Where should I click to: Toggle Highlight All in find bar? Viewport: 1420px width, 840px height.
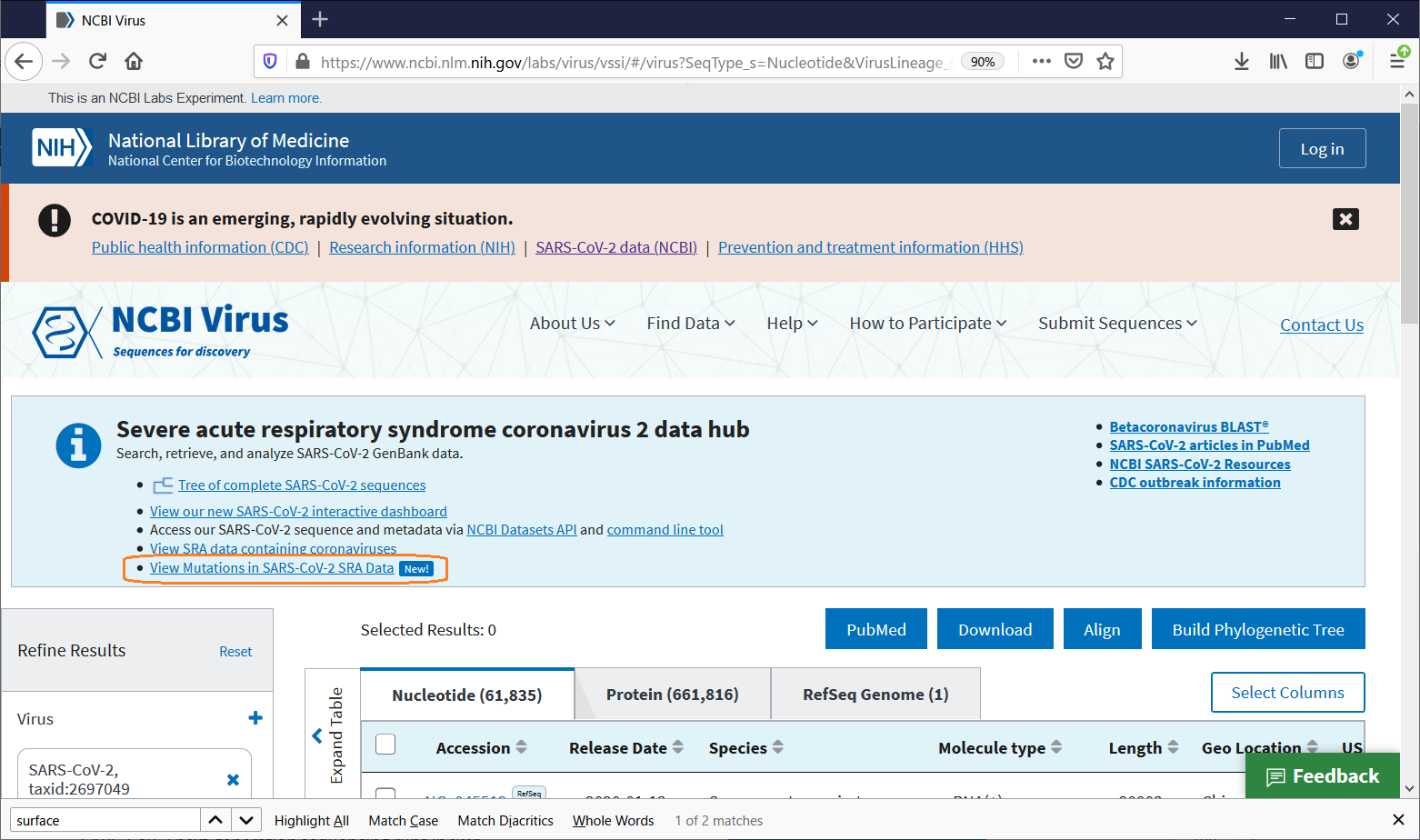tap(312, 820)
